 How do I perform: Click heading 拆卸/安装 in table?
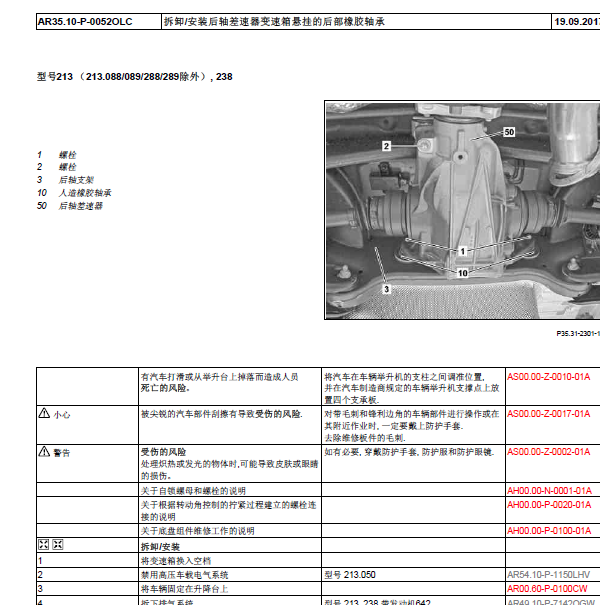click(160, 546)
